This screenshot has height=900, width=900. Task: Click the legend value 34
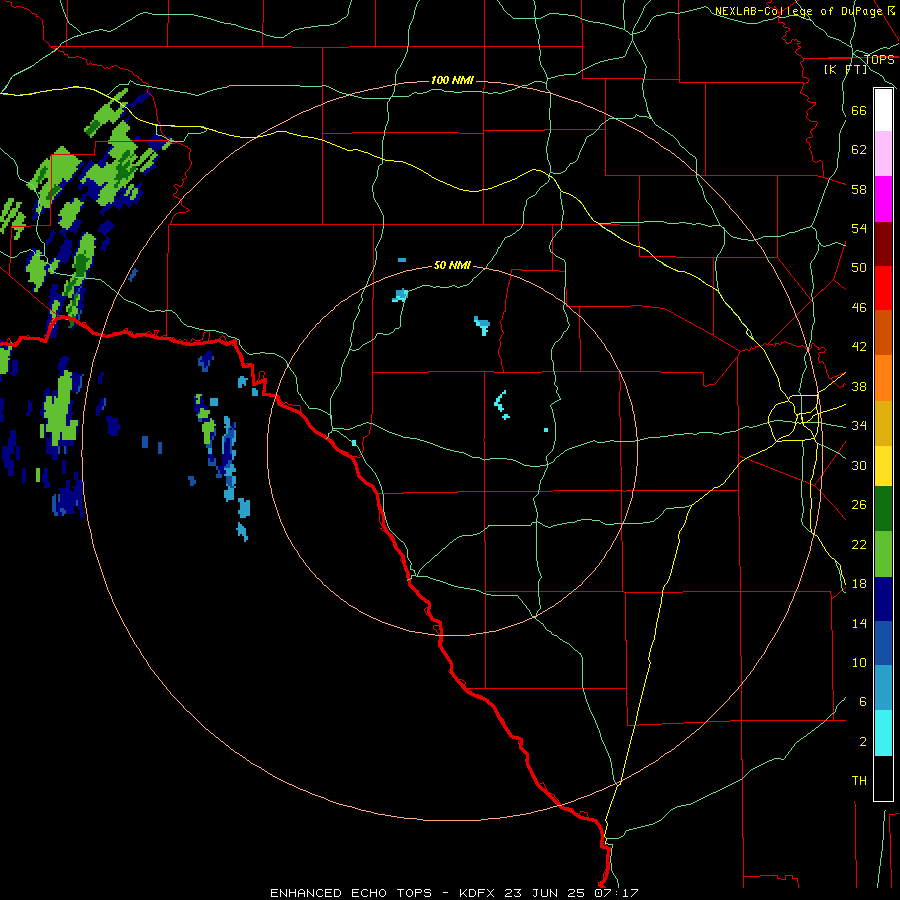859,426
